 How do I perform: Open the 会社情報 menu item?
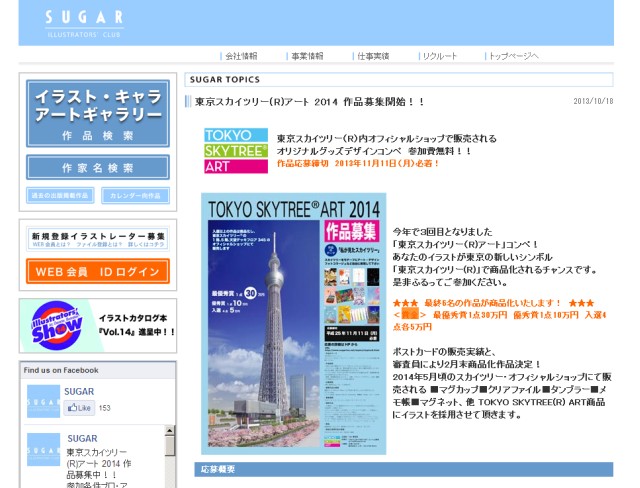241,56
